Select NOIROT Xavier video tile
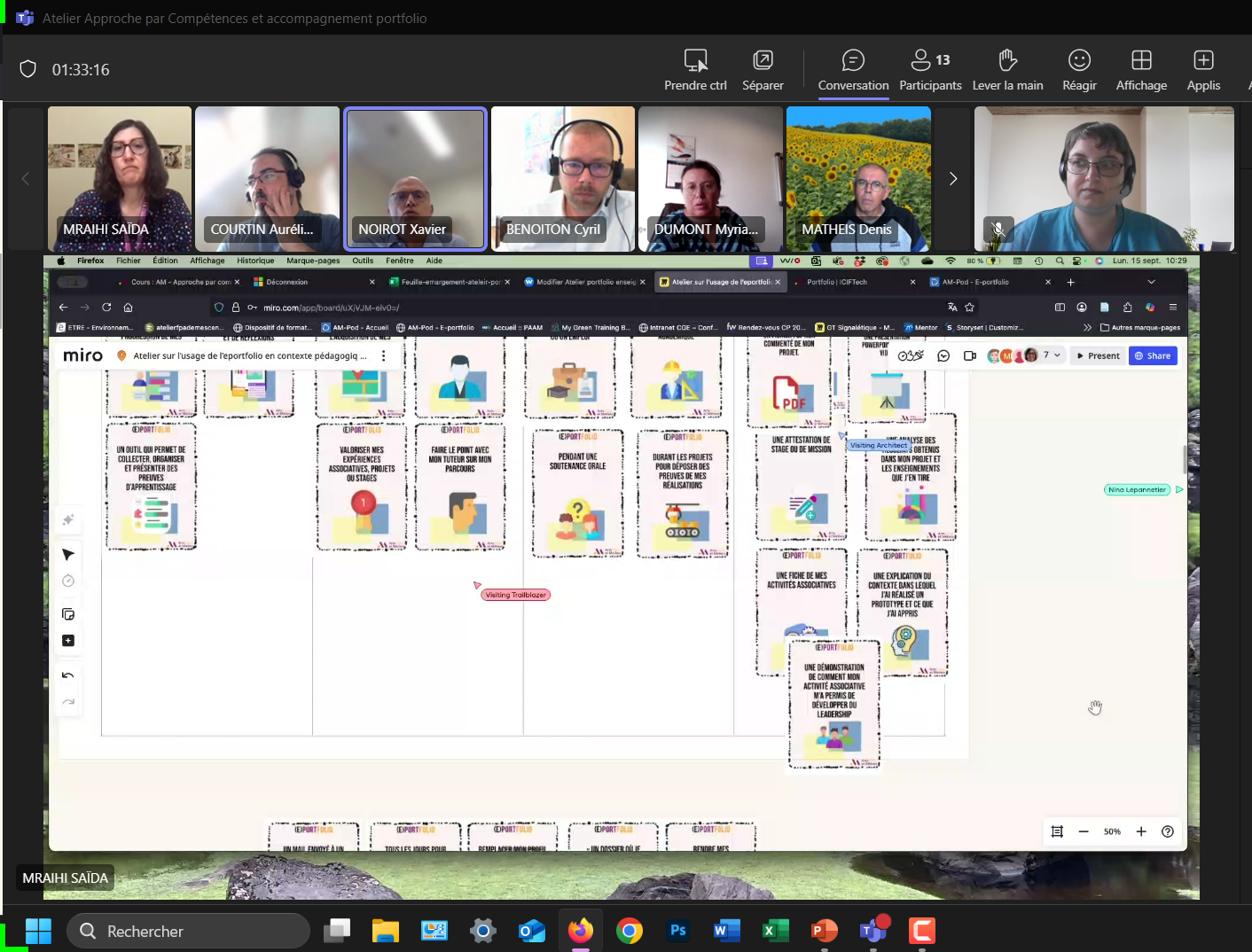 coord(415,179)
